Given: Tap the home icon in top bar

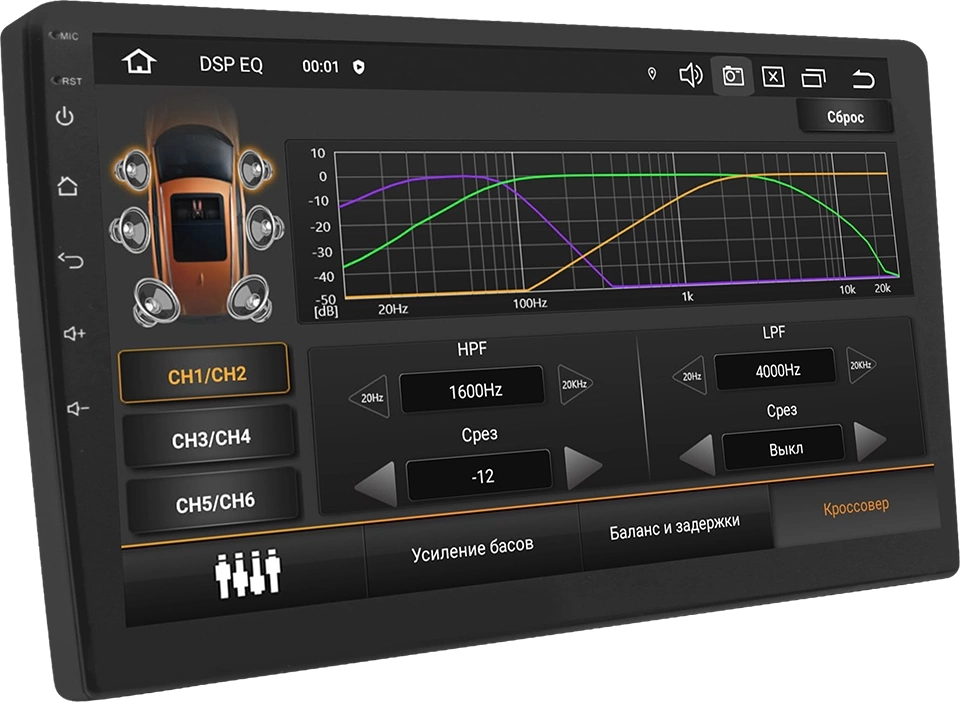Looking at the screenshot, I should coord(139,62).
